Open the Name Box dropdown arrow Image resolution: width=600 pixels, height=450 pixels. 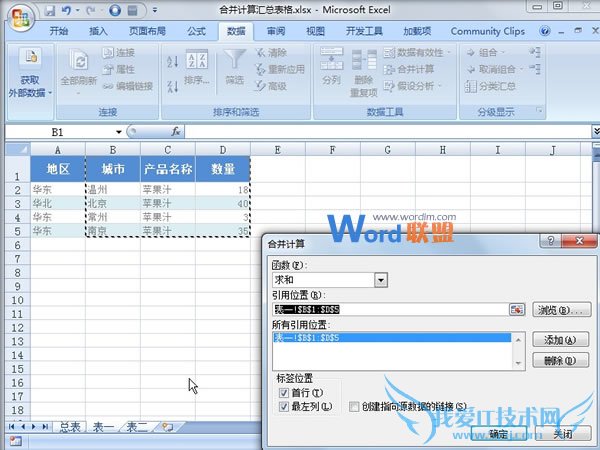119,132
